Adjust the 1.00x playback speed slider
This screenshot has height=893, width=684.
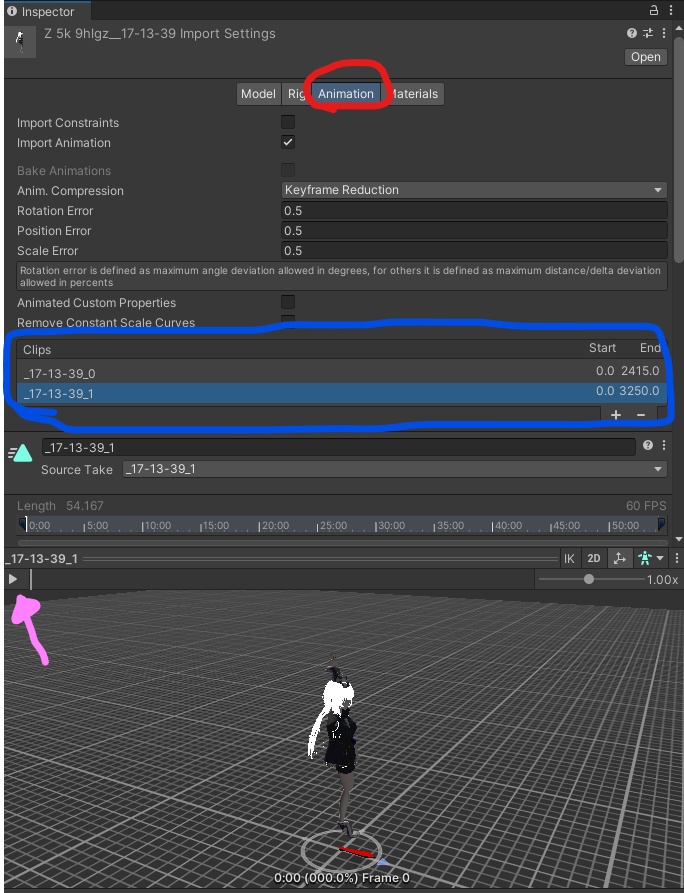[x=590, y=579]
